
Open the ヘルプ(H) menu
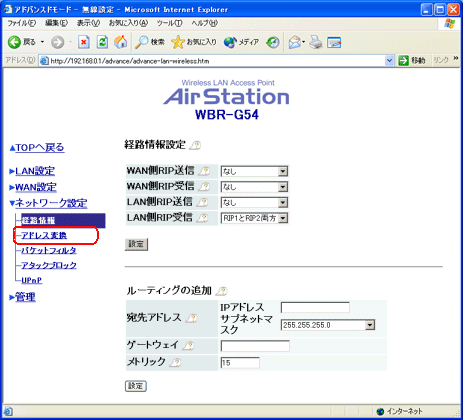point(205,23)
